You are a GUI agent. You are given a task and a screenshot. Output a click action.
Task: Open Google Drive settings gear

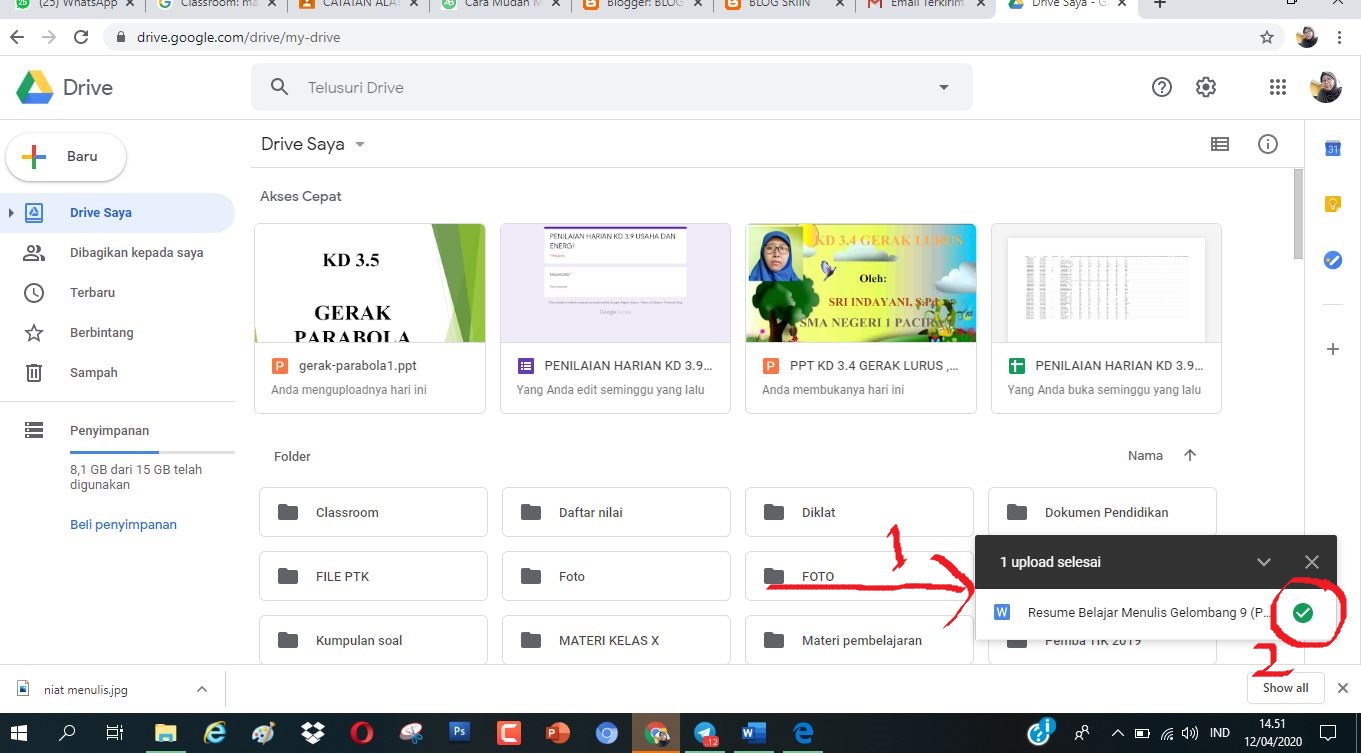click(1206, 87)
